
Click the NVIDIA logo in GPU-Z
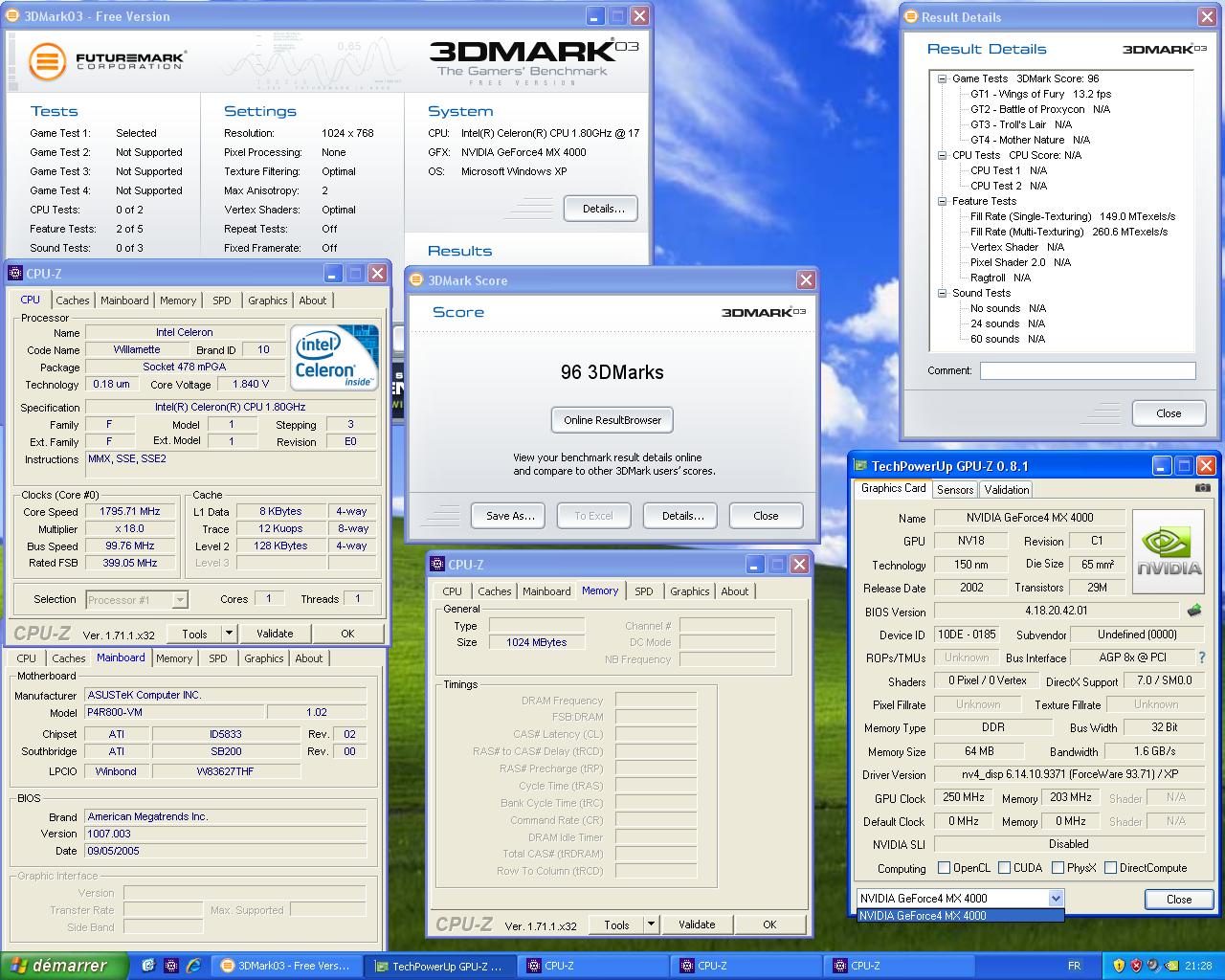tap(1169, 552)
